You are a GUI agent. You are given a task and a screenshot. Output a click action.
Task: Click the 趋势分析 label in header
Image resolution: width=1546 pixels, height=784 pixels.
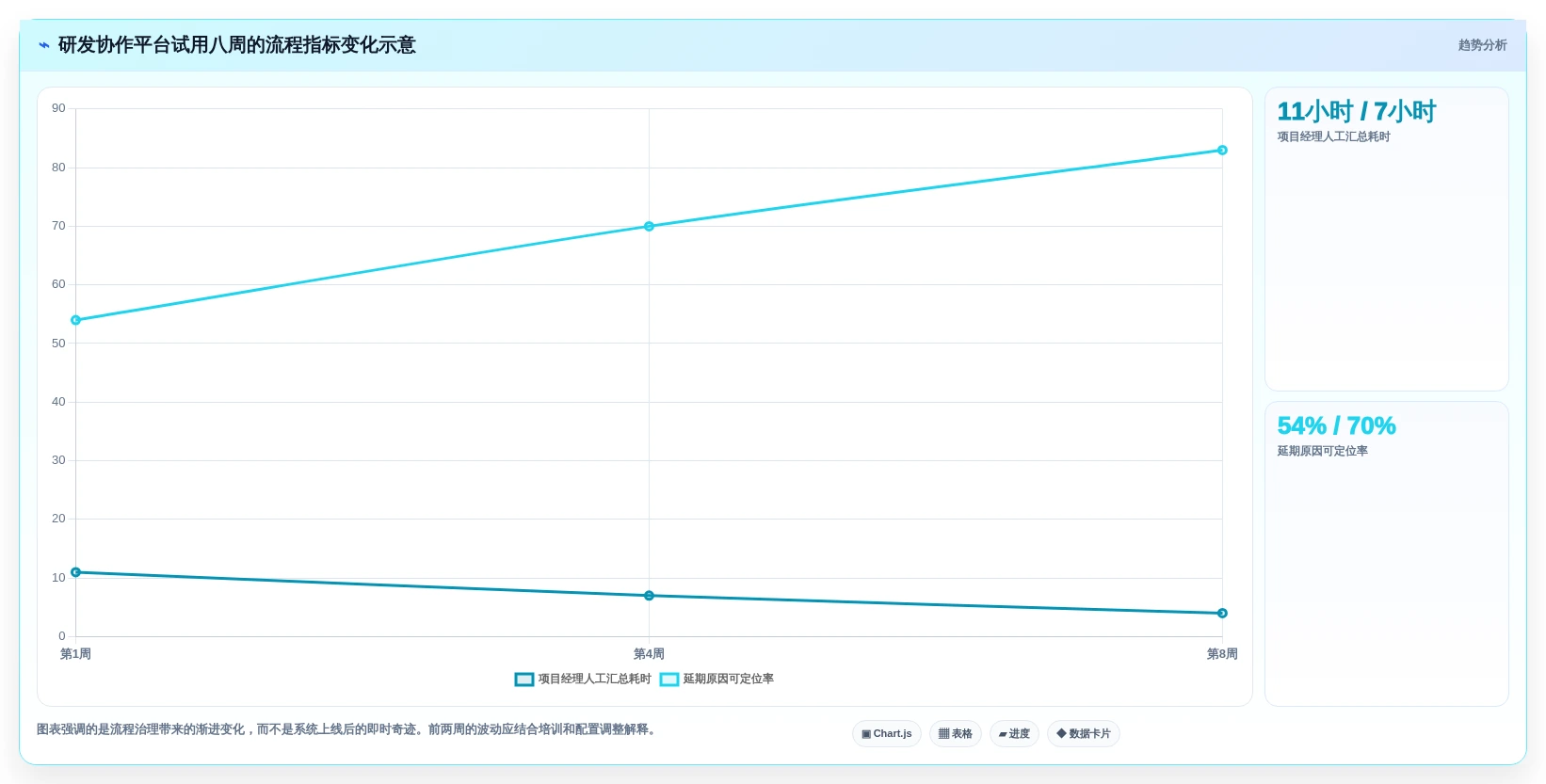pyautogui.click(x=1482, y=45)
